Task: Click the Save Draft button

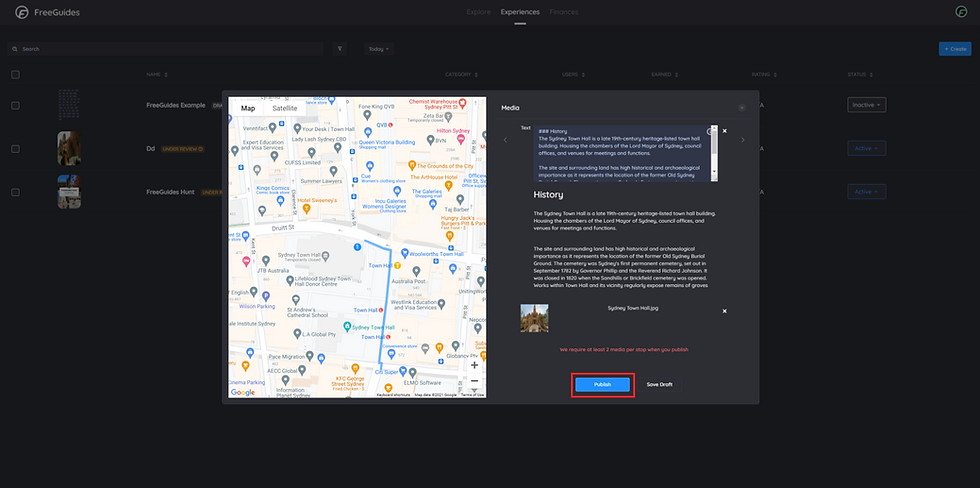Action: coord(659,384)
